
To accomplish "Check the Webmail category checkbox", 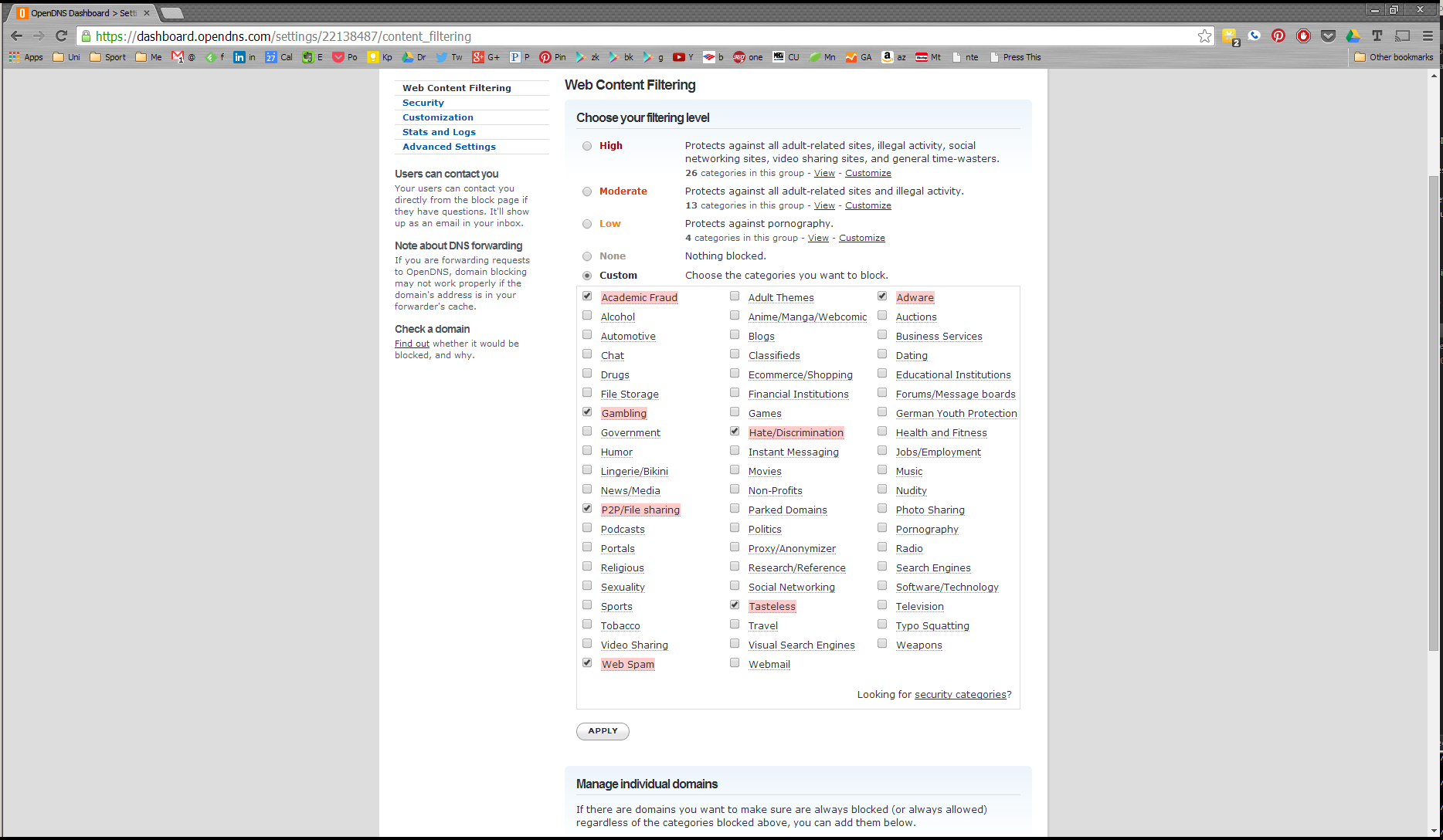I will (735, 663).
